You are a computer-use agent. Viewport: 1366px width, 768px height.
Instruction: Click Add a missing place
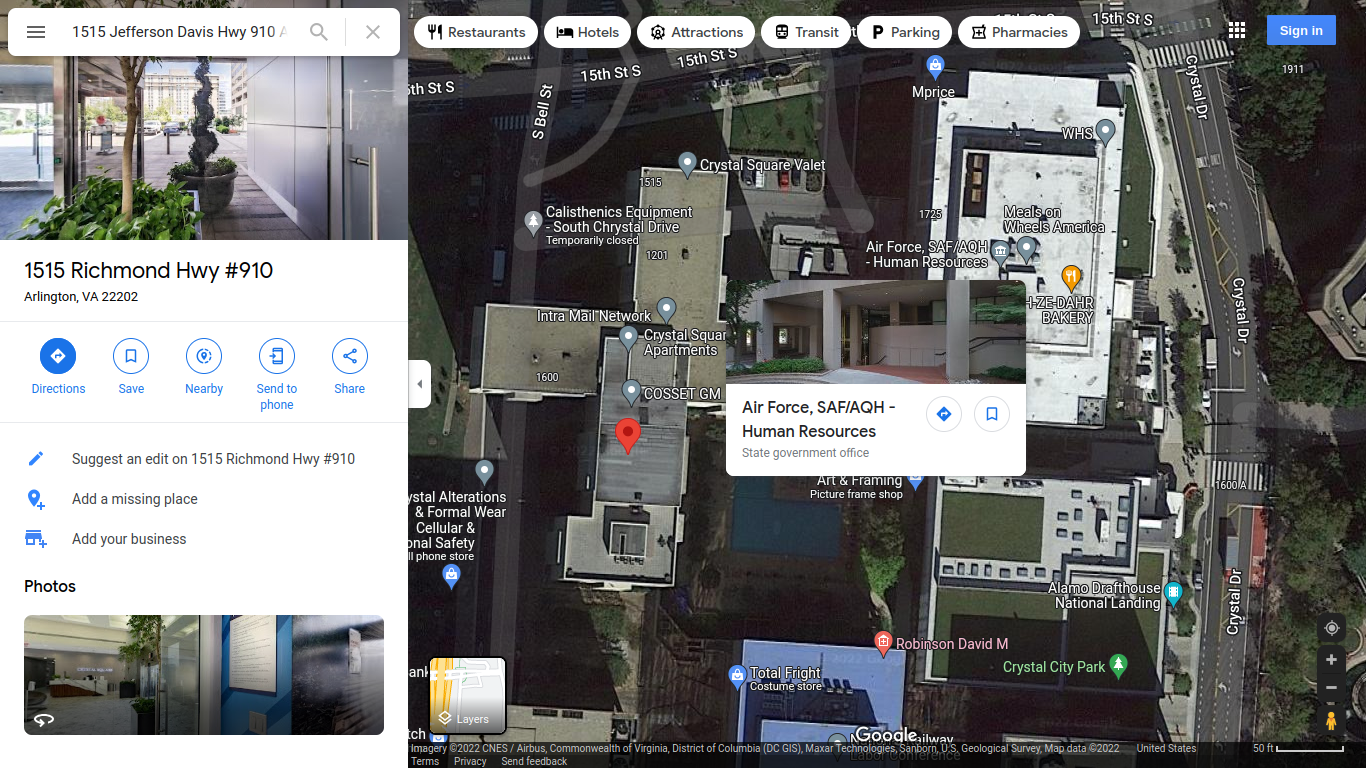204,499
